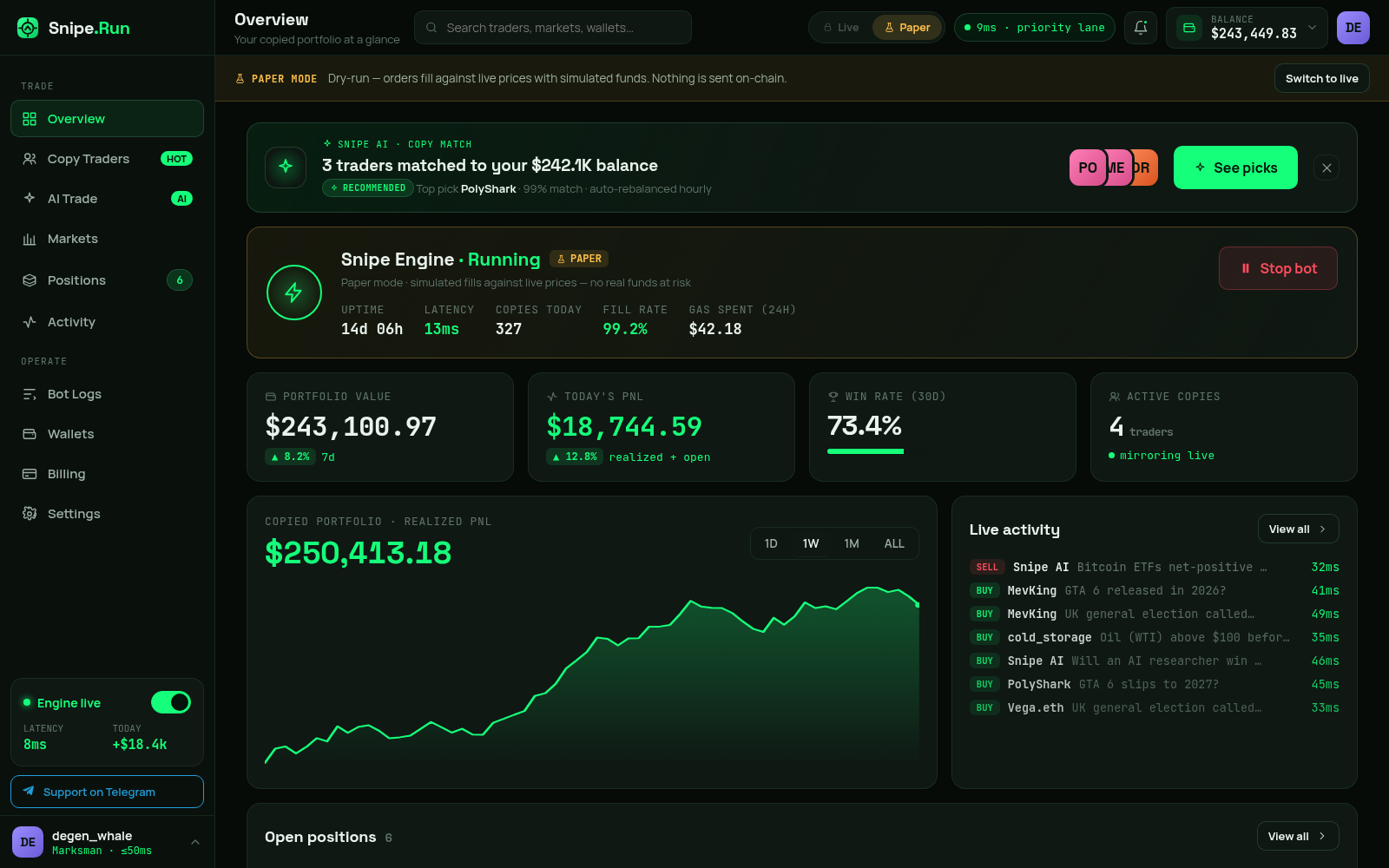Toggle the Engine live switch
This screenshot has width=1389, height=868.
click(171, 702)
